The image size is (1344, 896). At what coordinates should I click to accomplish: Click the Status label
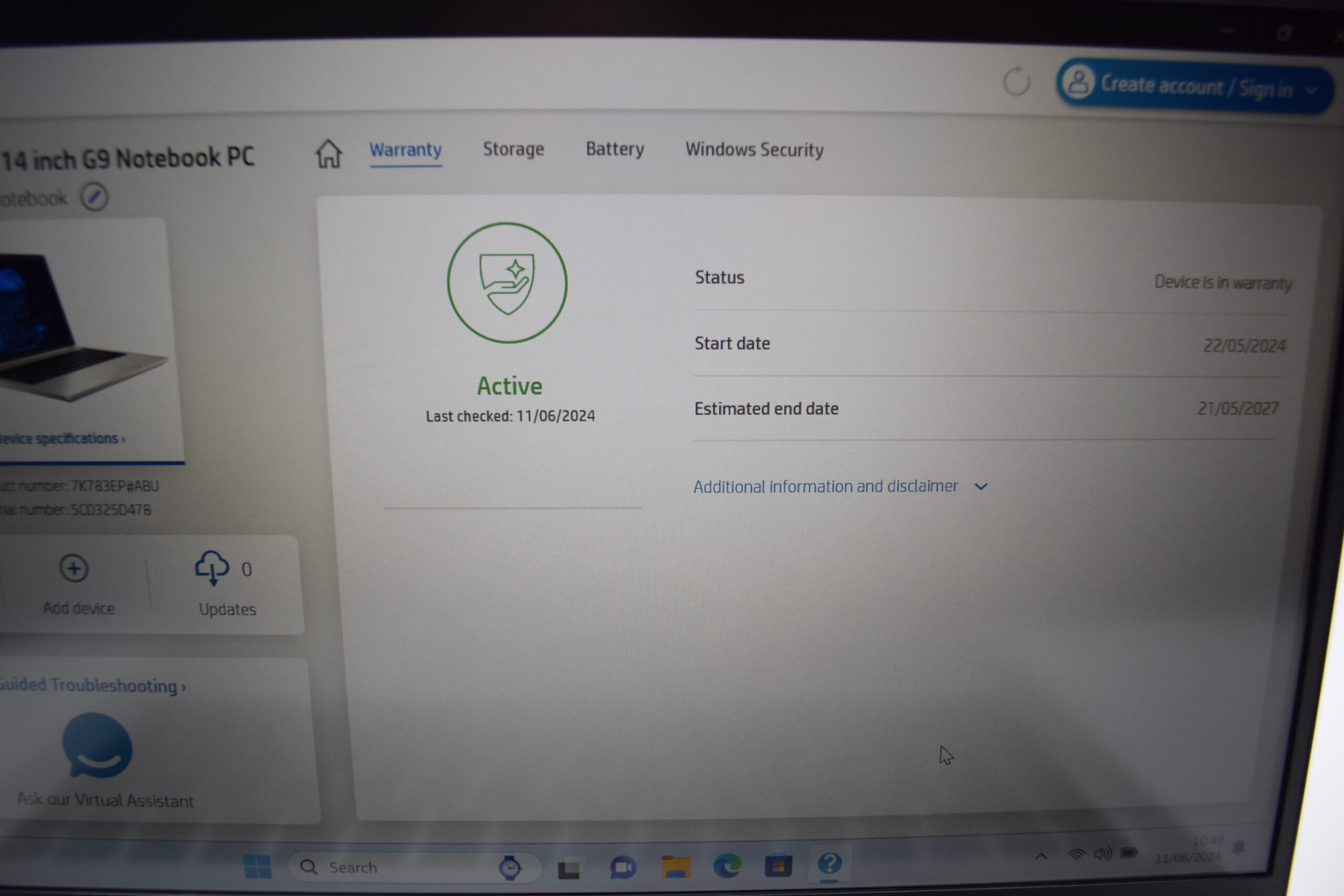pos(719,278)
